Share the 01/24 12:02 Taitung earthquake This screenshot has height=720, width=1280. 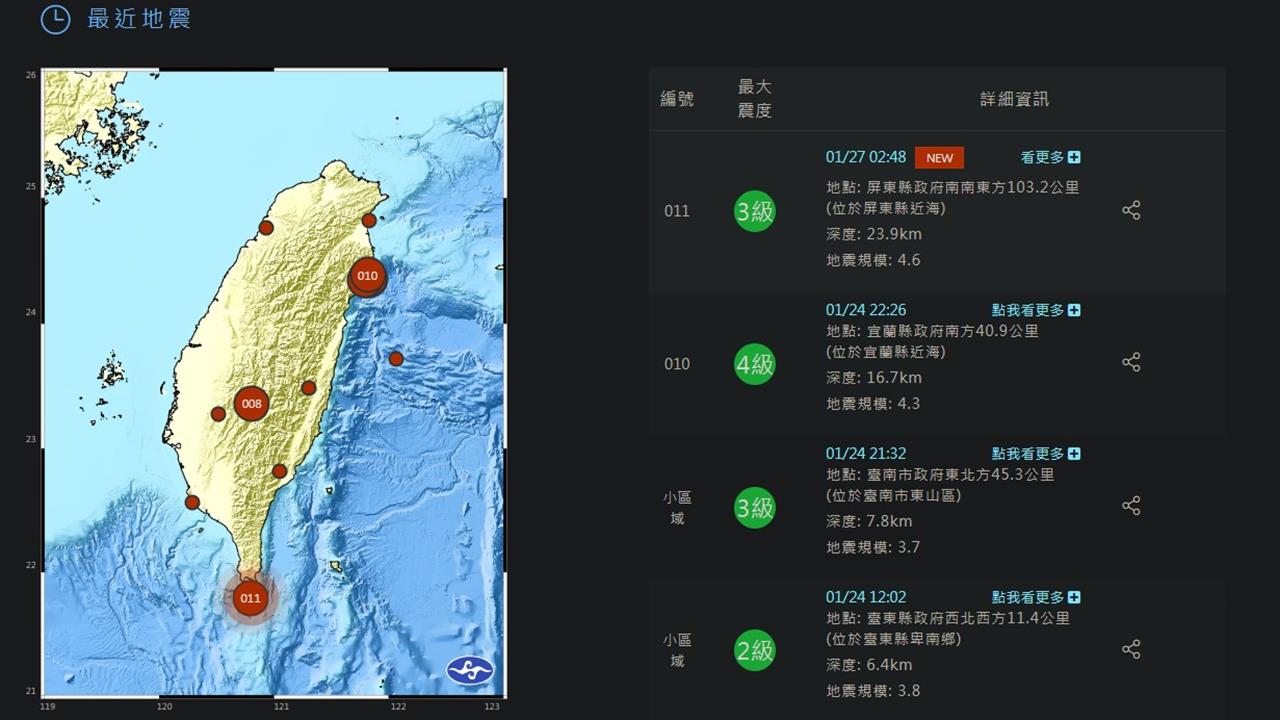coord(1132,649)
